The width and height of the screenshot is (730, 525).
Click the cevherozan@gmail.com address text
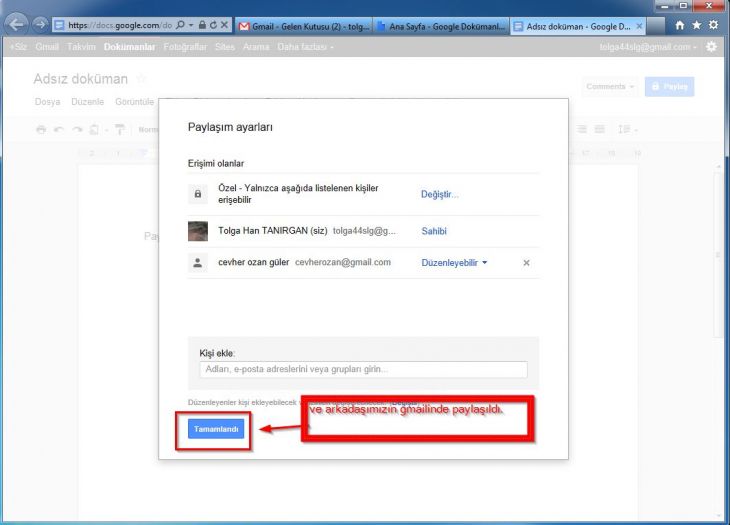[343, 262]
